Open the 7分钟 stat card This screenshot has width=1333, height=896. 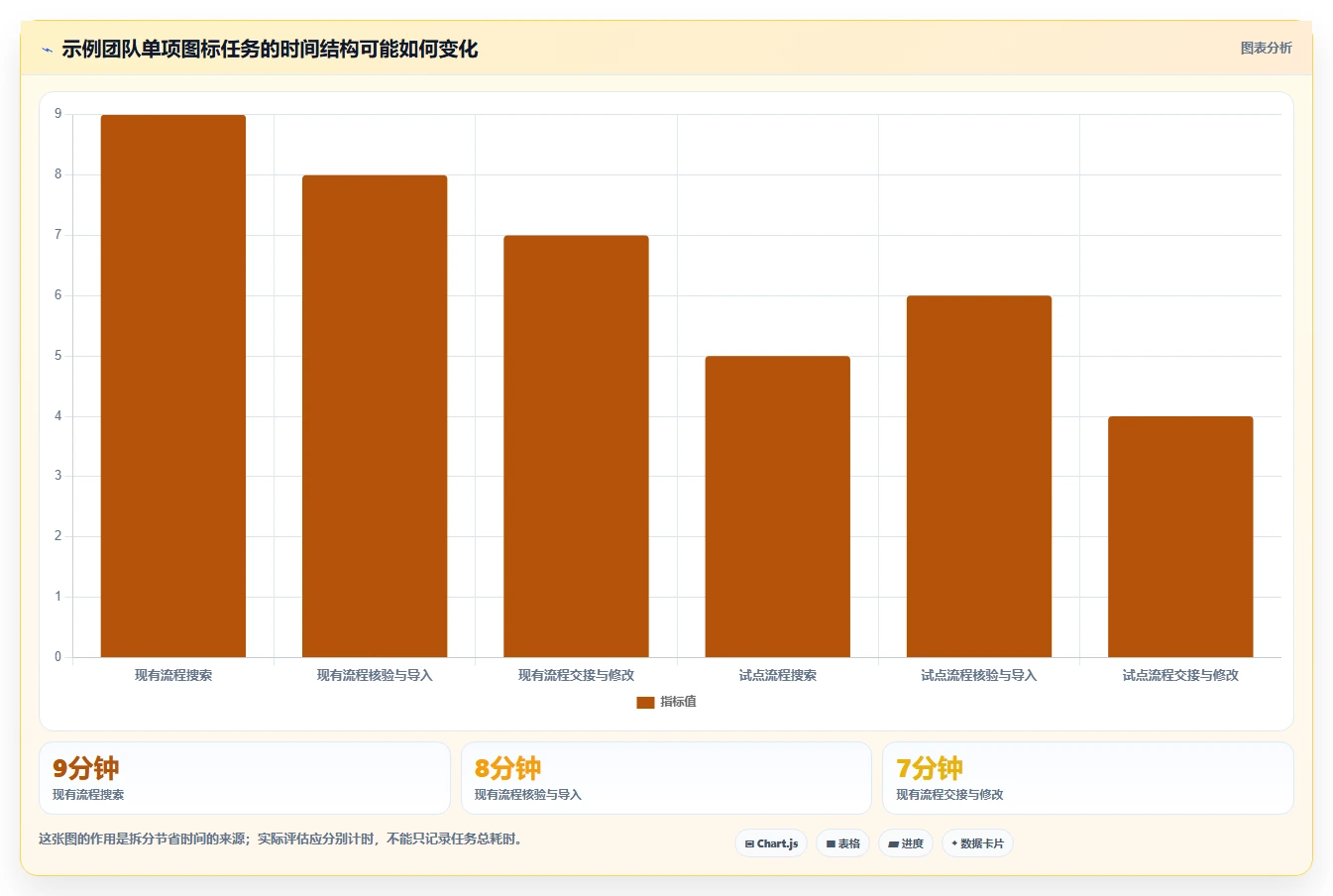click(x=1088, y=778)
